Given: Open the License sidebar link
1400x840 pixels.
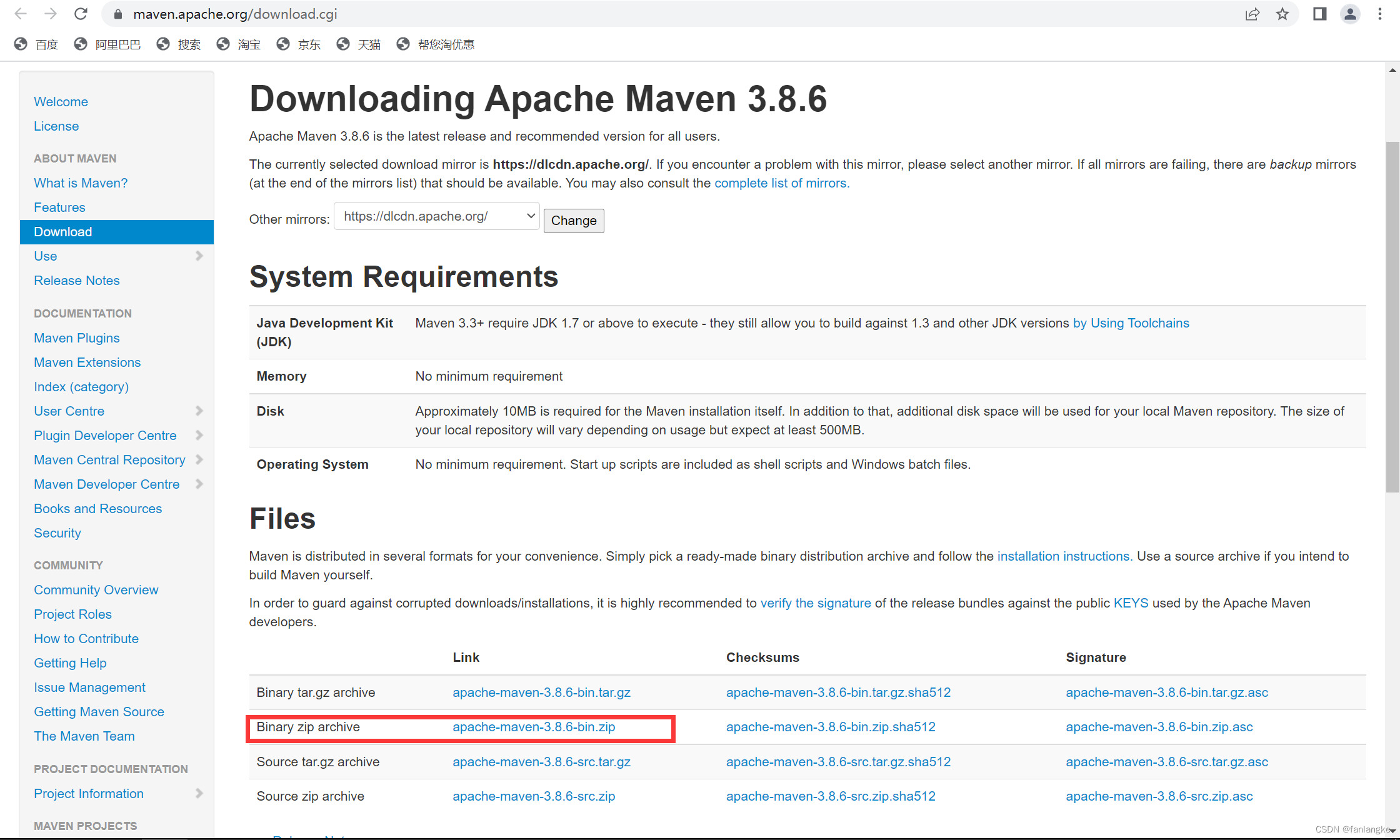Looking at the screenshot, I should click(x=56, y=126).
